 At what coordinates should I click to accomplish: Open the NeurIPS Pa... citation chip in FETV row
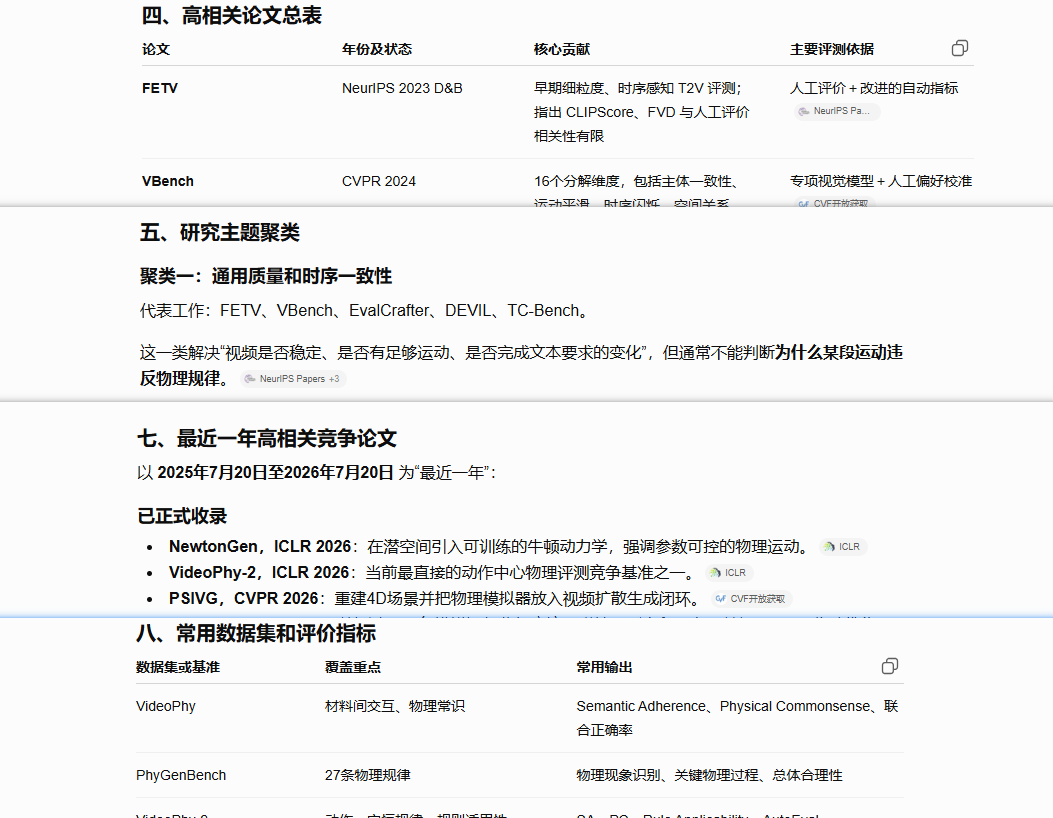837,111
